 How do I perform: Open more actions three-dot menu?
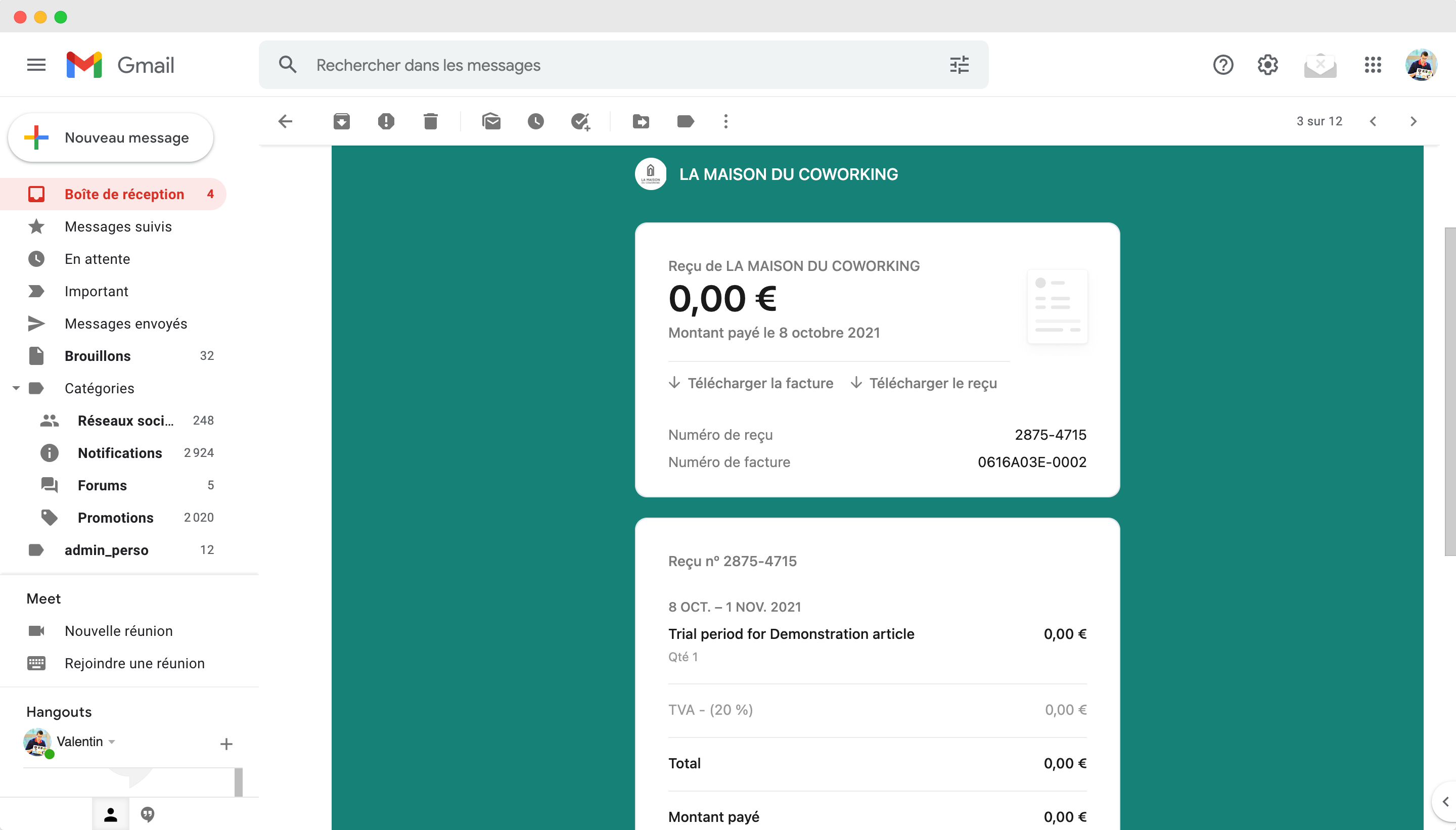tap(725, 121)
